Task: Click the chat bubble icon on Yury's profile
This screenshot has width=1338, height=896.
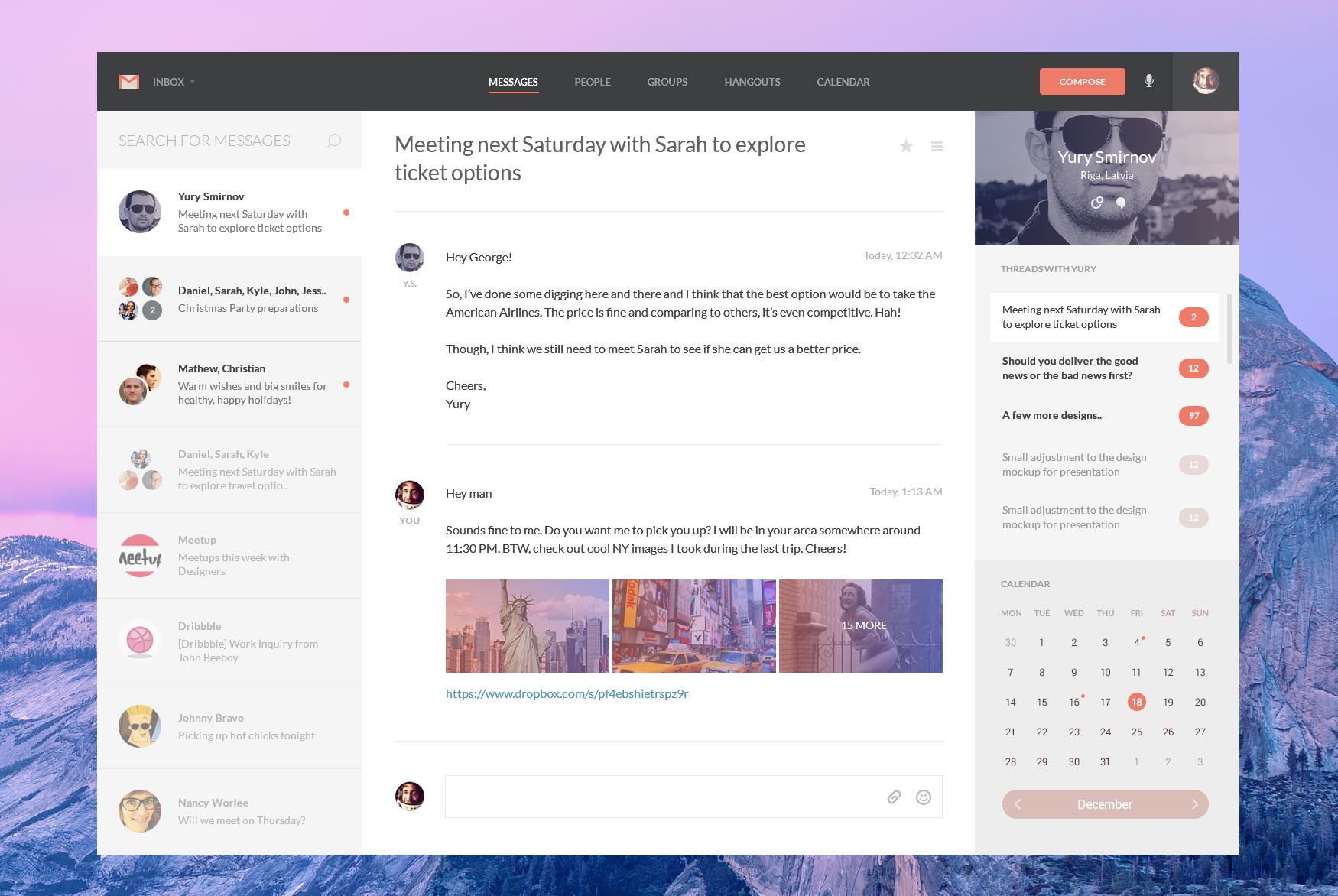Action: coord(1121,203)
